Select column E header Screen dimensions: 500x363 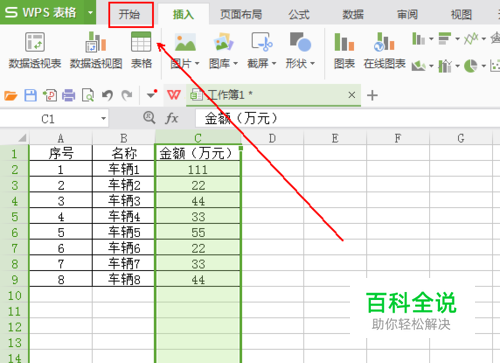click(335, 138)
